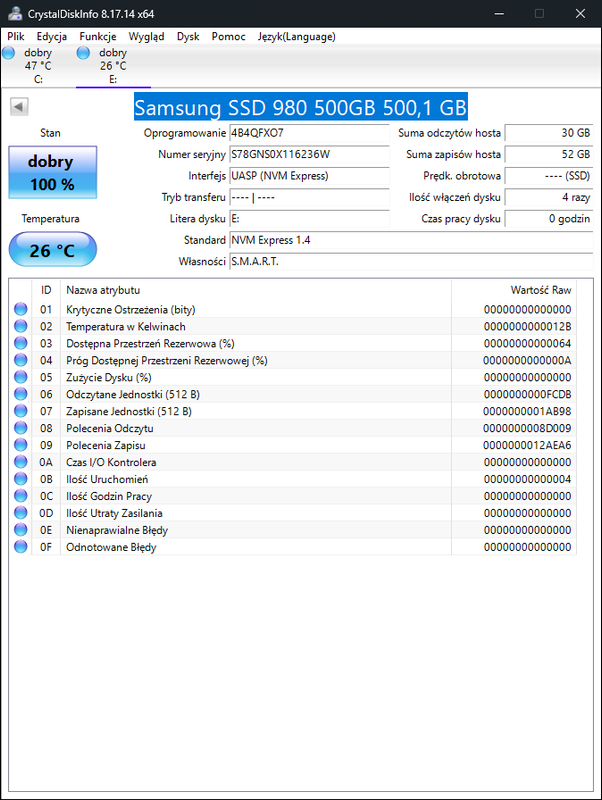Click status icon of Odczytane Jednostki row
The width and height of the screenshot is (602, 800).
point(20,394)
